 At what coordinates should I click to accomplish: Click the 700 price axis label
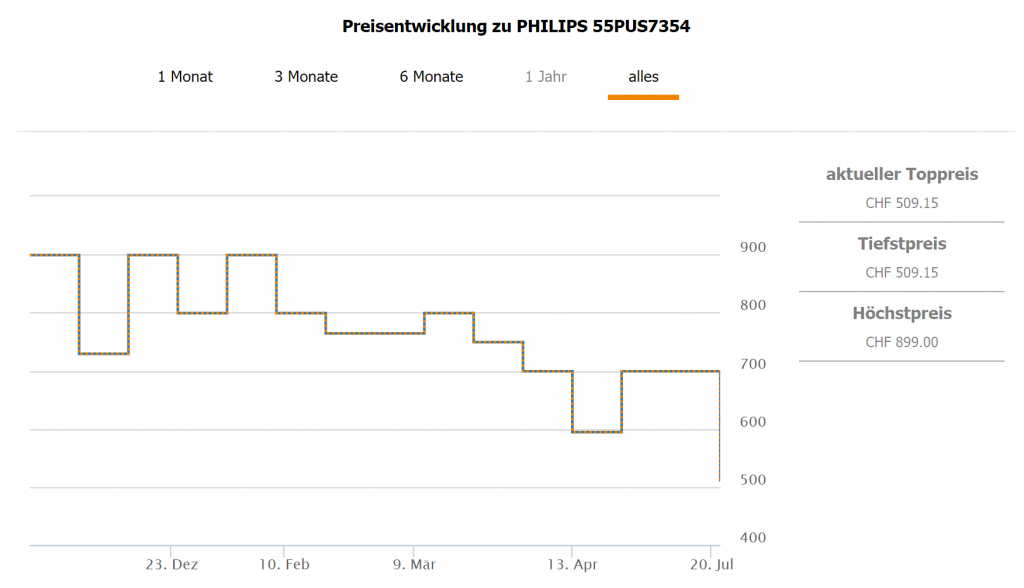coord(753,364)
